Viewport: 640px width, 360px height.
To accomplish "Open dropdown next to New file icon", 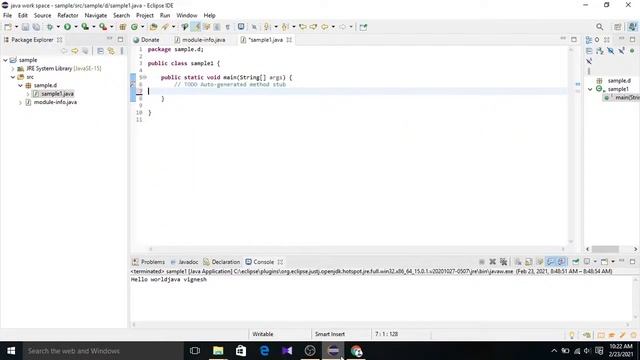I will tap(16, 27).
